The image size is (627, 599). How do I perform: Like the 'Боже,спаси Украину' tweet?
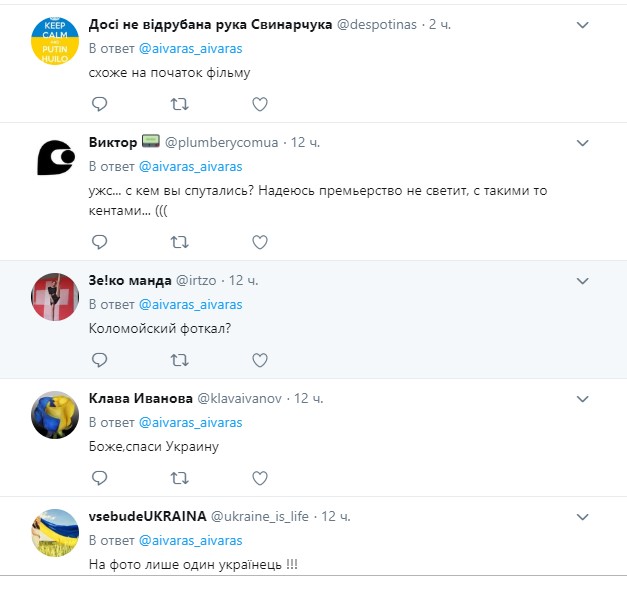tap(259, 478)
